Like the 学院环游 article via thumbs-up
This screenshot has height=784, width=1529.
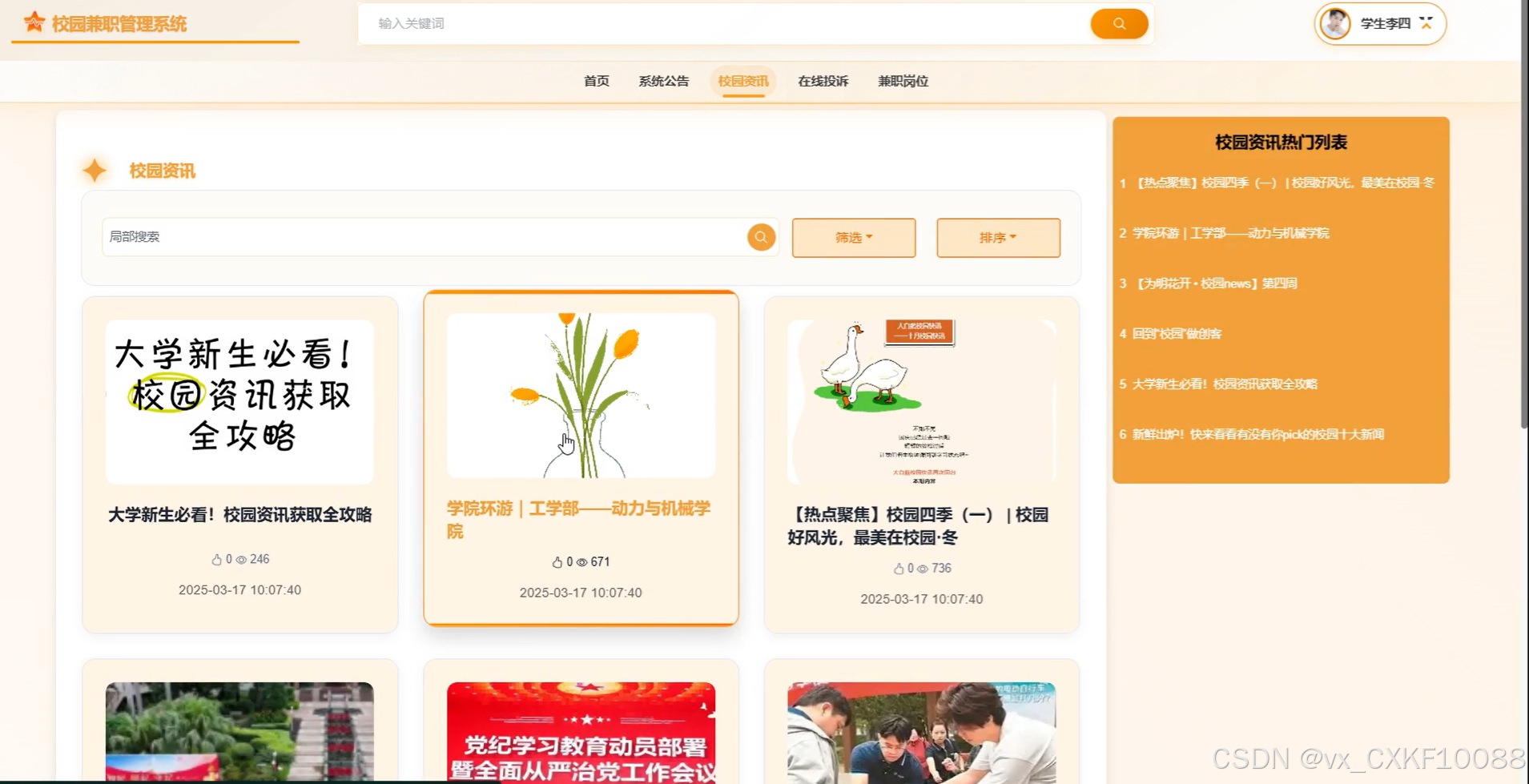pyautogui.click(x=557, y=562)
